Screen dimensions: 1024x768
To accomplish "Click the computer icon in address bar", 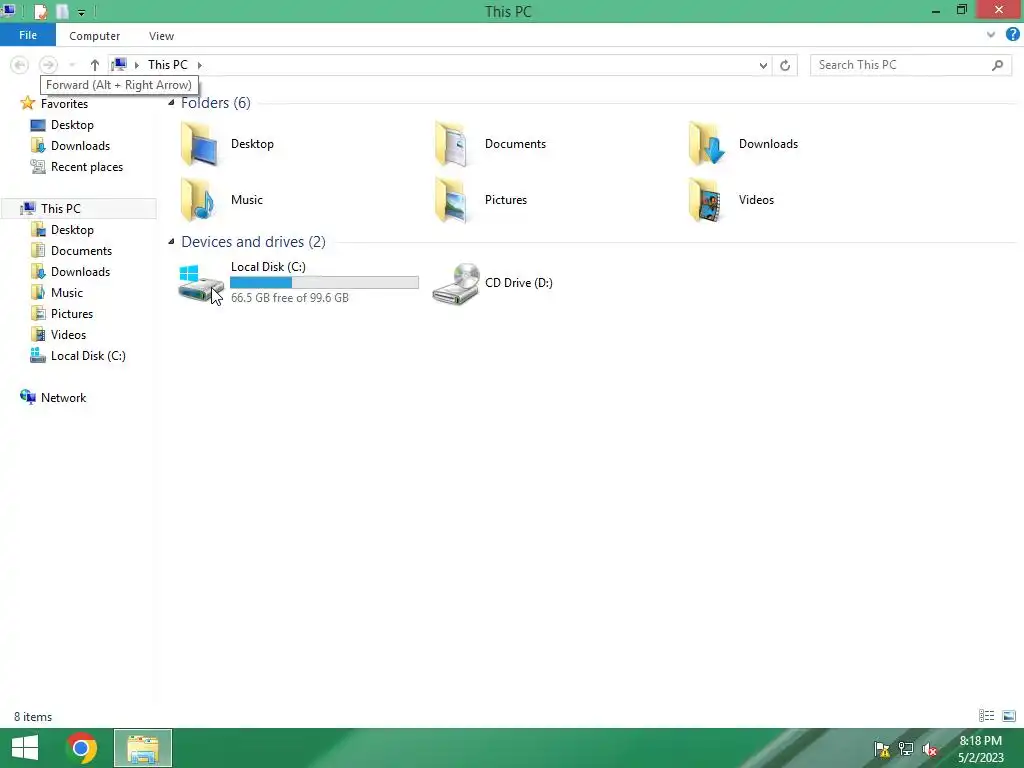I will tap(119, 65).
